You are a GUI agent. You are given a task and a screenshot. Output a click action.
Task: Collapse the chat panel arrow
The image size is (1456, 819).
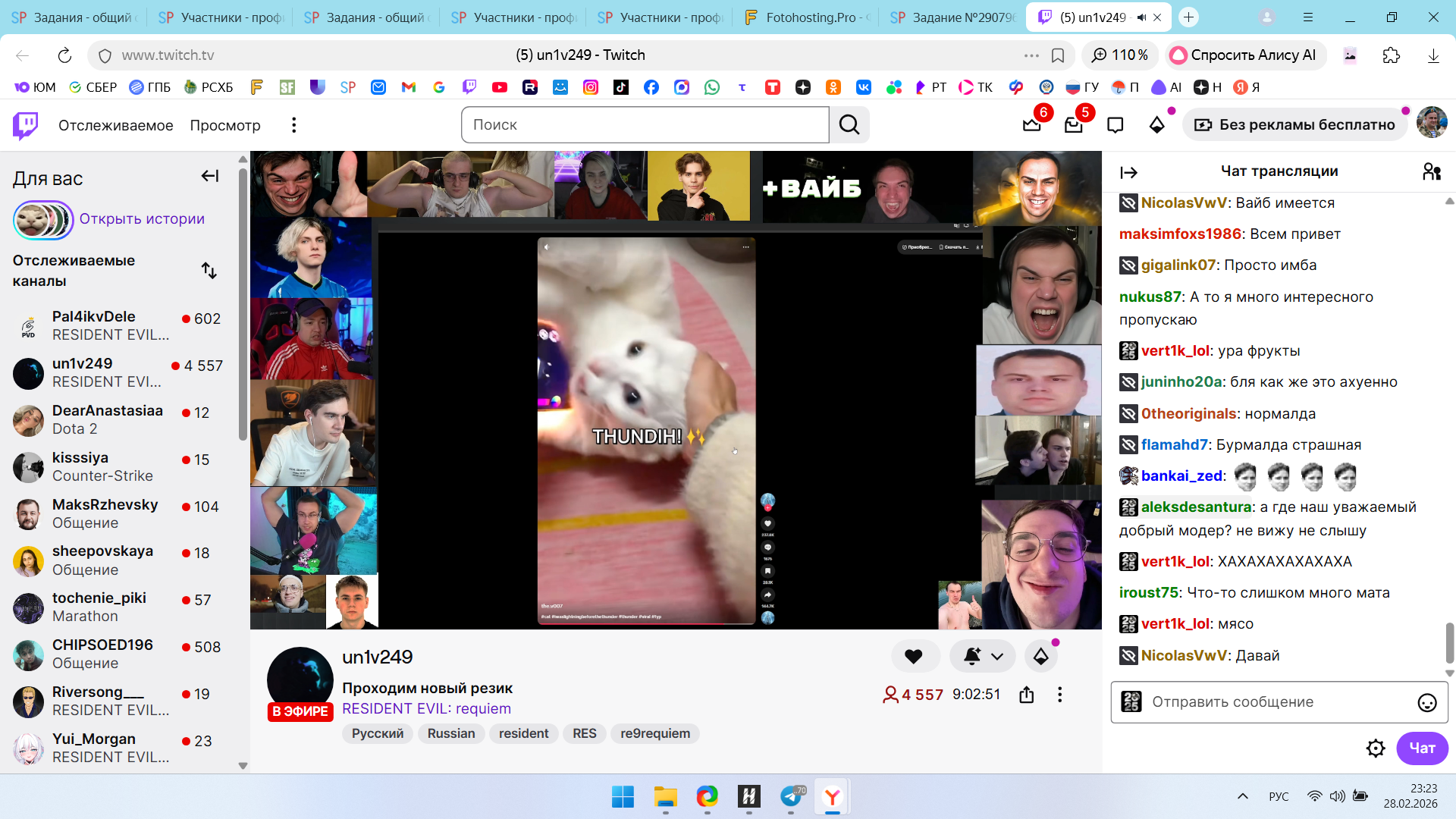pyautogui.click(x=1128, y=172)
